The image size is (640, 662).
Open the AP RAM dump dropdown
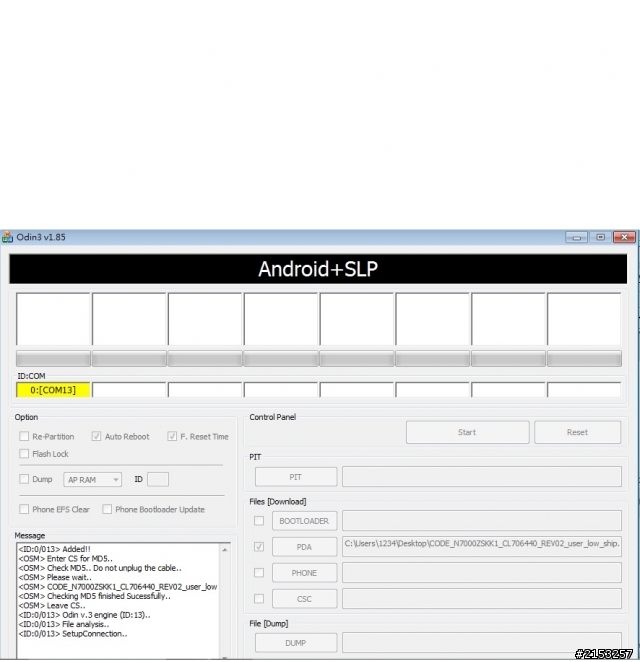click(92, 480)
